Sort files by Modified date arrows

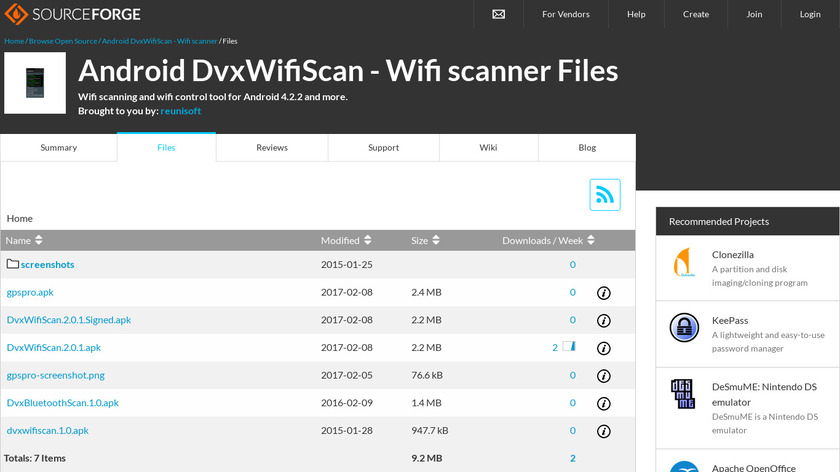[367, 241]
